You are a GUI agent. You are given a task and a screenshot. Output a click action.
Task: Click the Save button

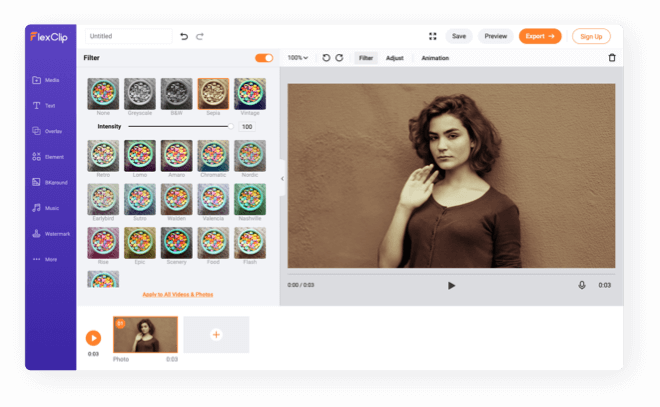[459, 36]
